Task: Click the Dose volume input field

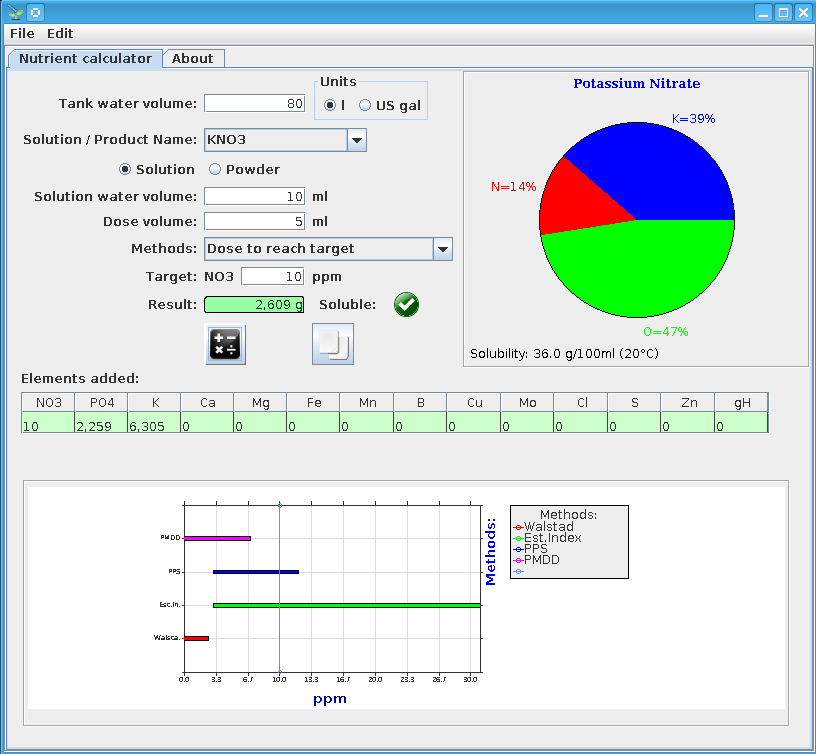Action: pos(255,221)
